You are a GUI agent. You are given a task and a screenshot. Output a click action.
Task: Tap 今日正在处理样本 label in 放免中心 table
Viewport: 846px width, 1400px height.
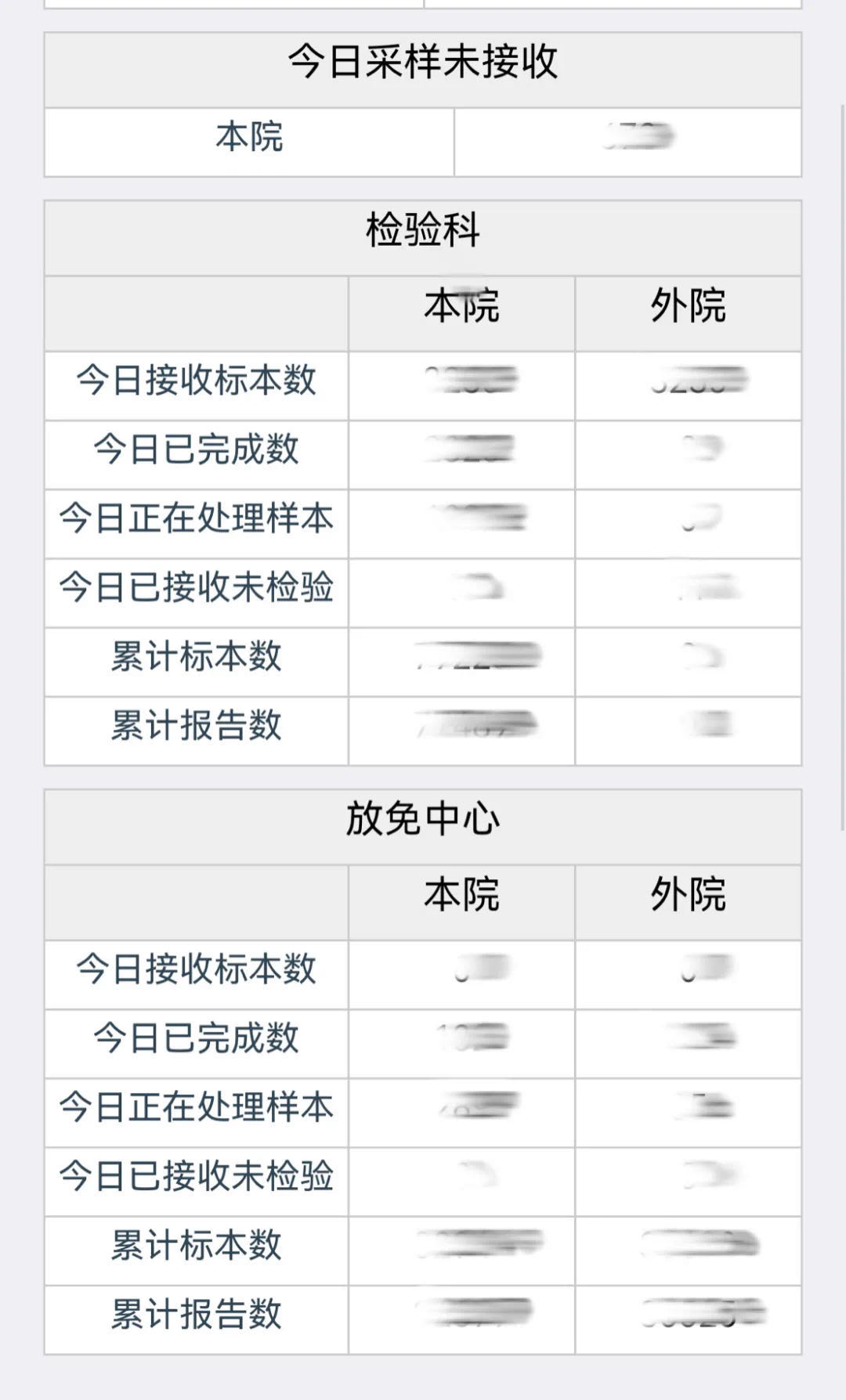point(196,1107)
